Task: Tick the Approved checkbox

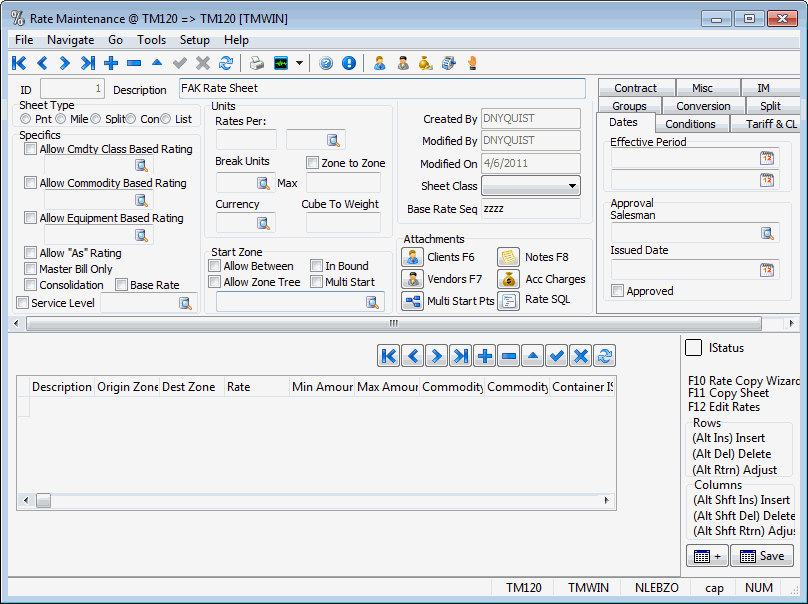Action: pos(618,291)
